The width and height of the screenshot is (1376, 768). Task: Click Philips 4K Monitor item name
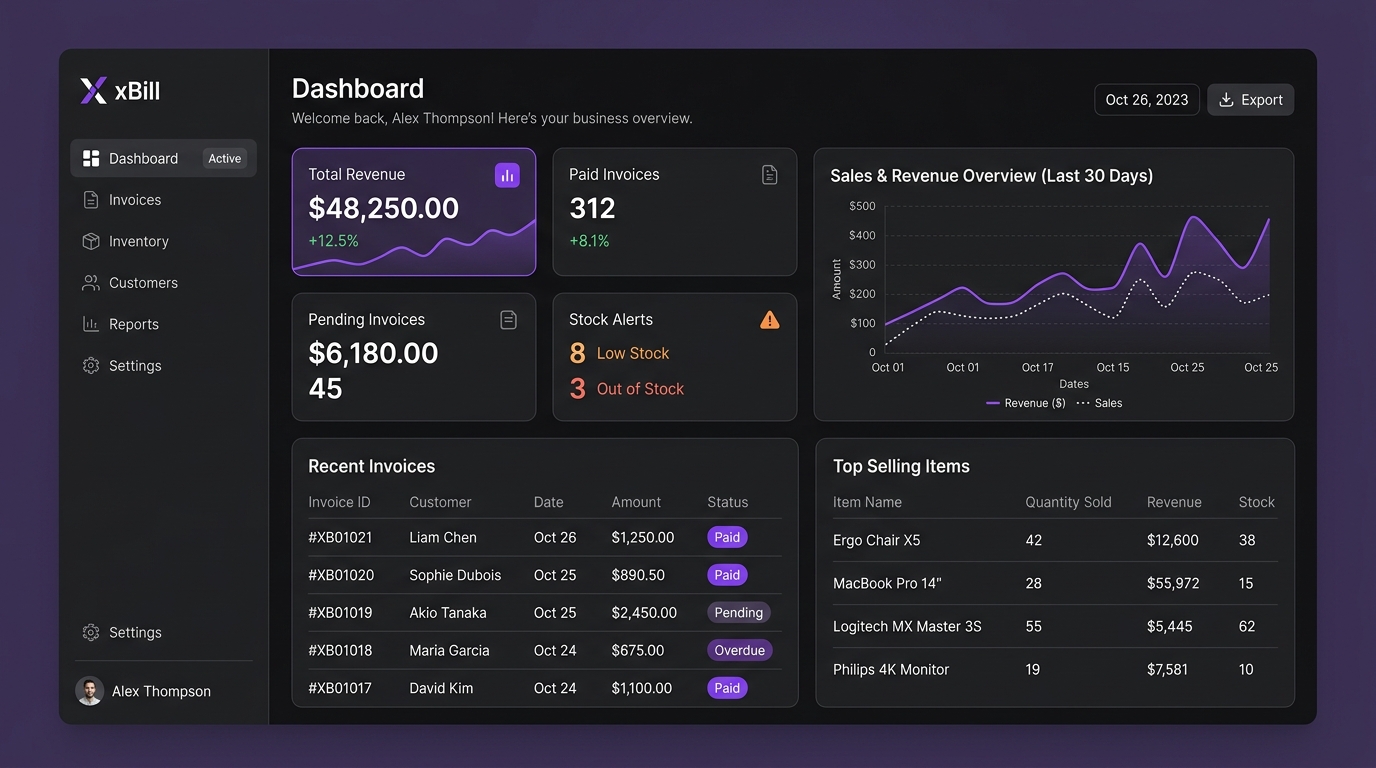pyautogui.click(x=891, y=669)
